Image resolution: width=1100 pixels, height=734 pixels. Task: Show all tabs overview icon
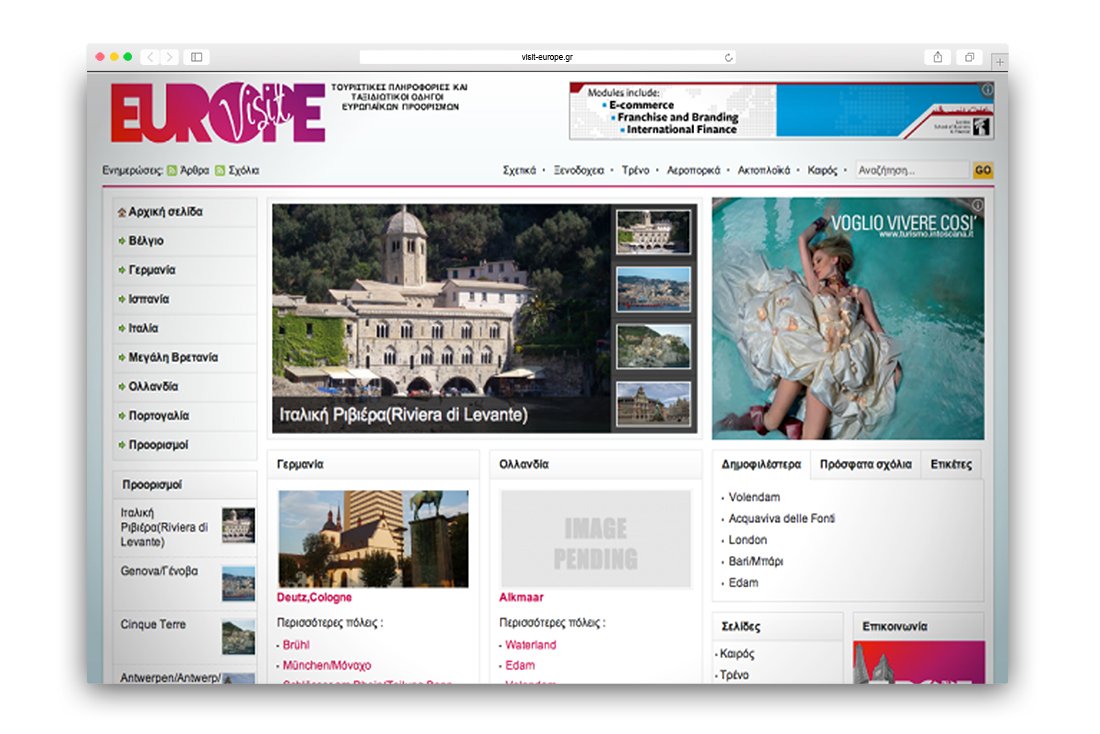969,57
